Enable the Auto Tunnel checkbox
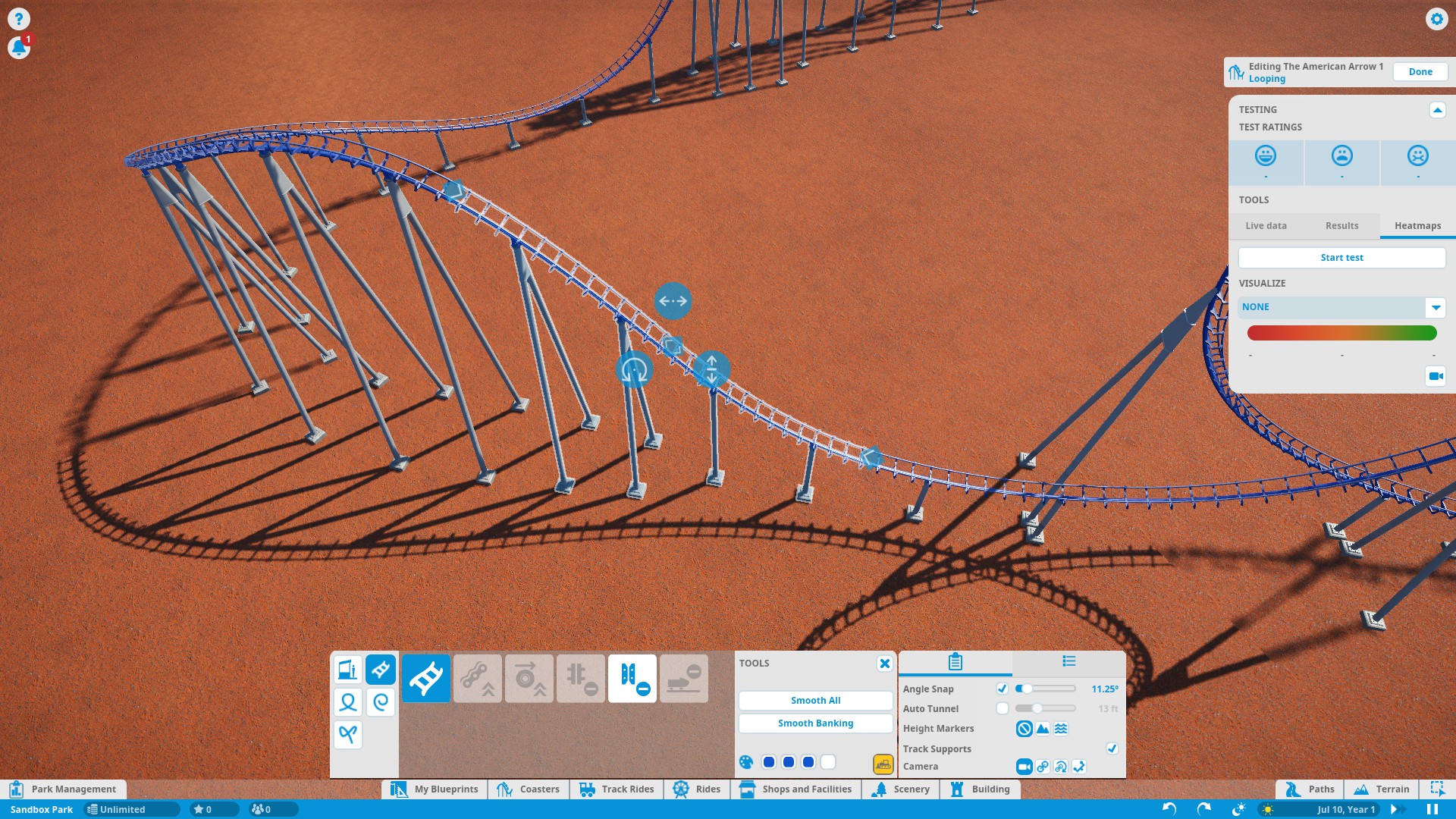The height and width of the screenshot is (819, 1456). (1002, 708)
